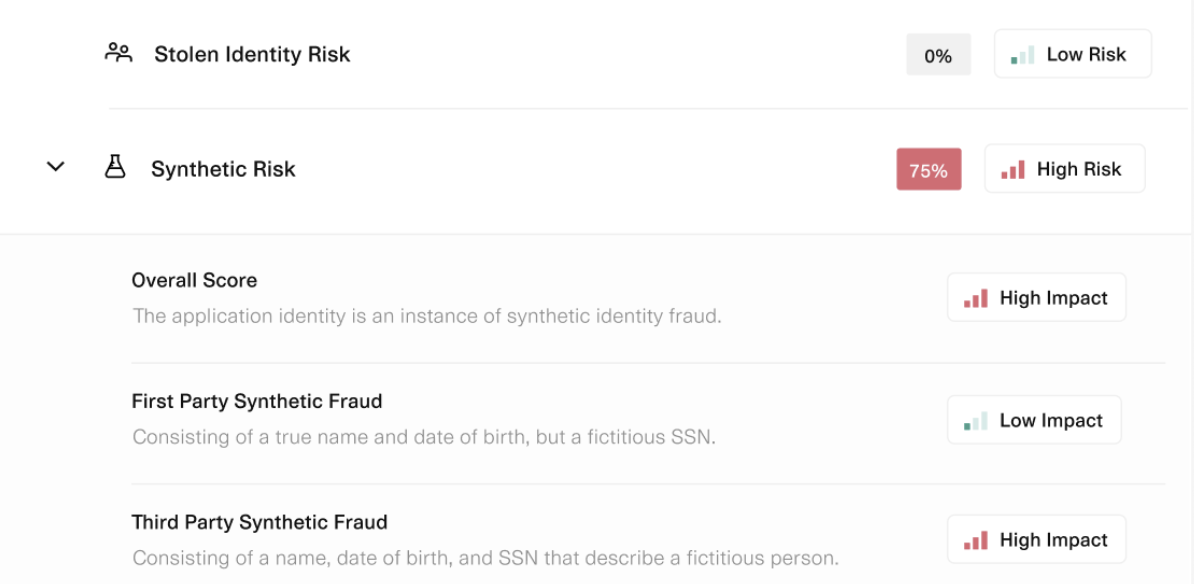1194x584 pixels.
Task: Click the Low Risk button
Action: (1072, 54)
